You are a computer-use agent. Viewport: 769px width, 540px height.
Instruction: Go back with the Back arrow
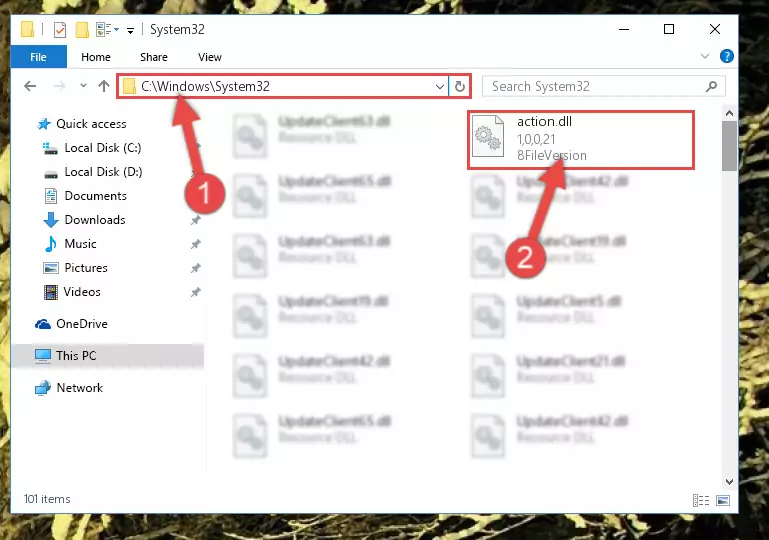click(30, 86)
